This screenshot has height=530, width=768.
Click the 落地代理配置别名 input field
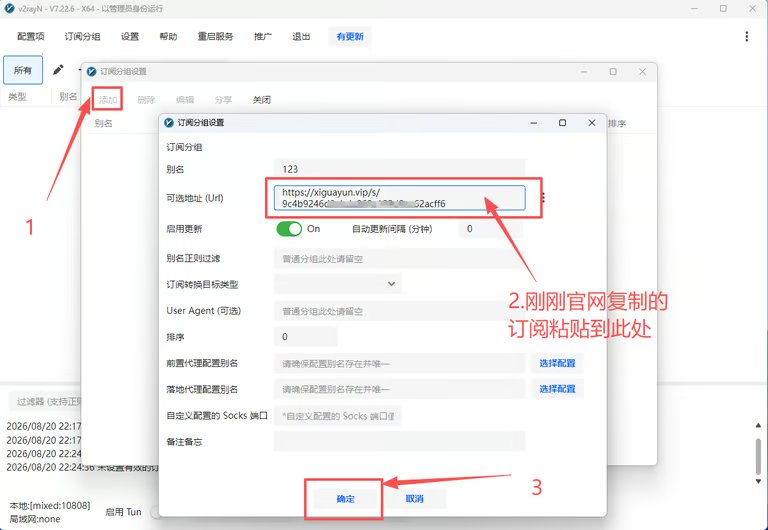tap(400, 389)
